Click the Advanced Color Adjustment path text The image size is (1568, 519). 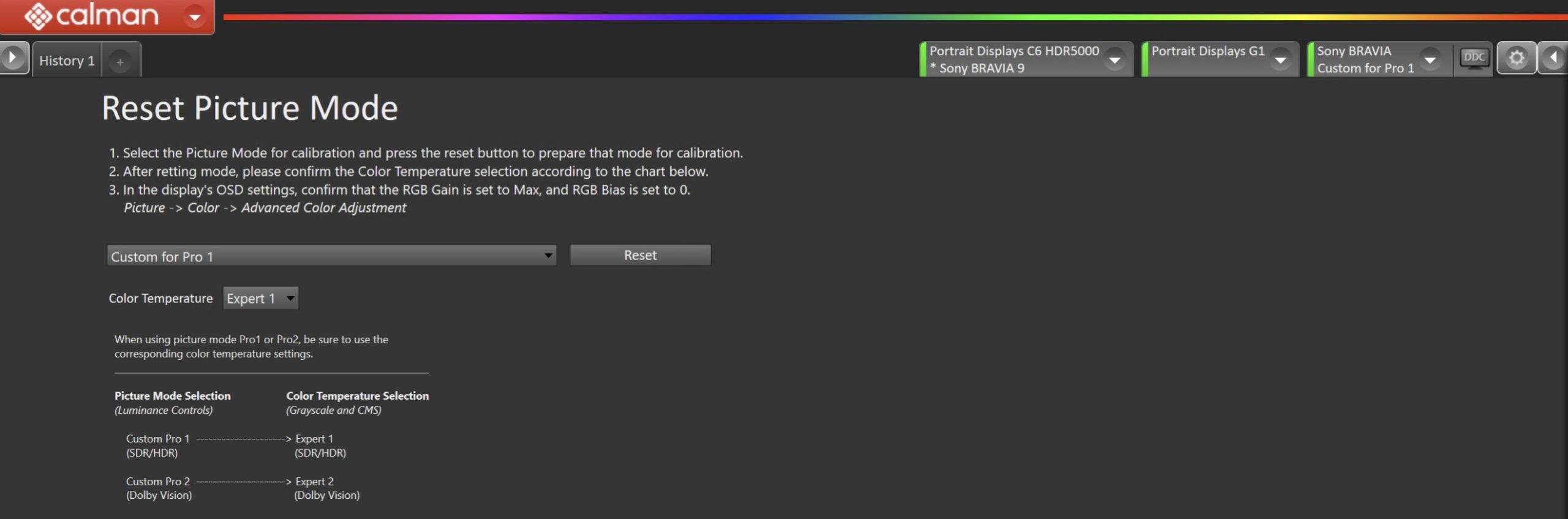tap(323, 208)
